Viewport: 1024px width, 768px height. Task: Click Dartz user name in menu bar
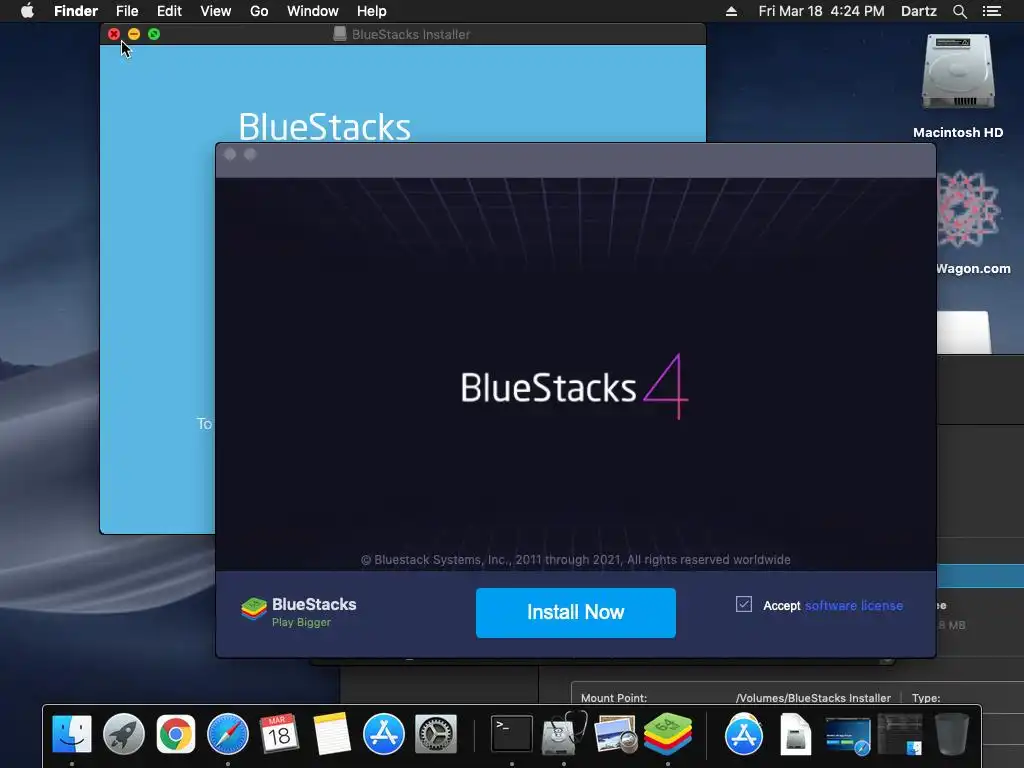click(x=919, y=11)
